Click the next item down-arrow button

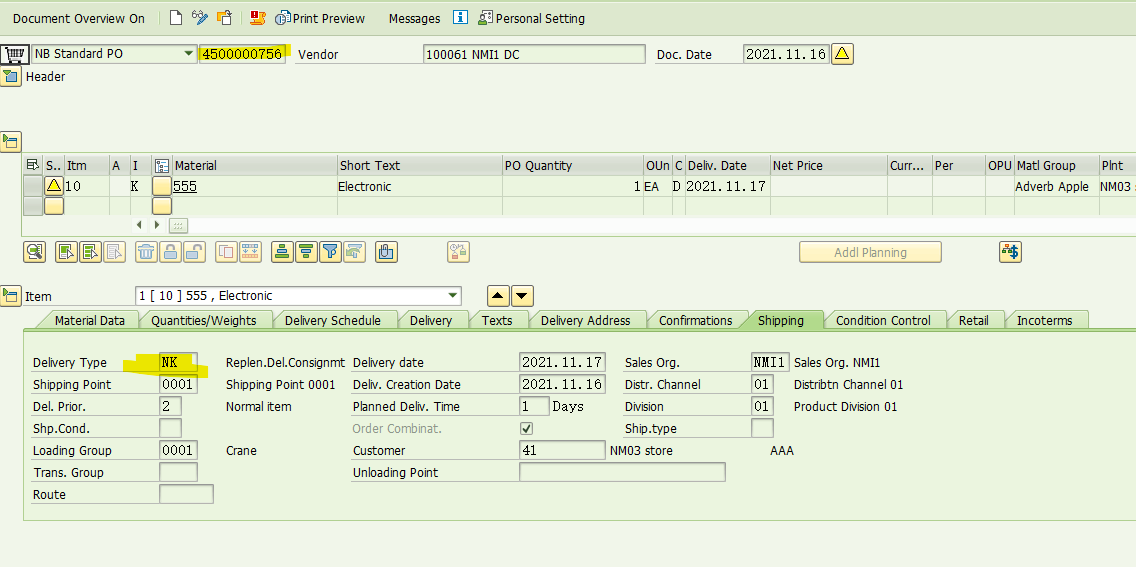pos(523,295)
